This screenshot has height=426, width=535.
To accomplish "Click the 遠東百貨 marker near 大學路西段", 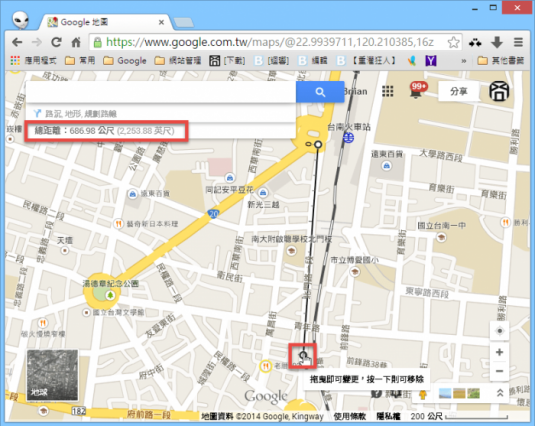I will click(x=386, y=166).
